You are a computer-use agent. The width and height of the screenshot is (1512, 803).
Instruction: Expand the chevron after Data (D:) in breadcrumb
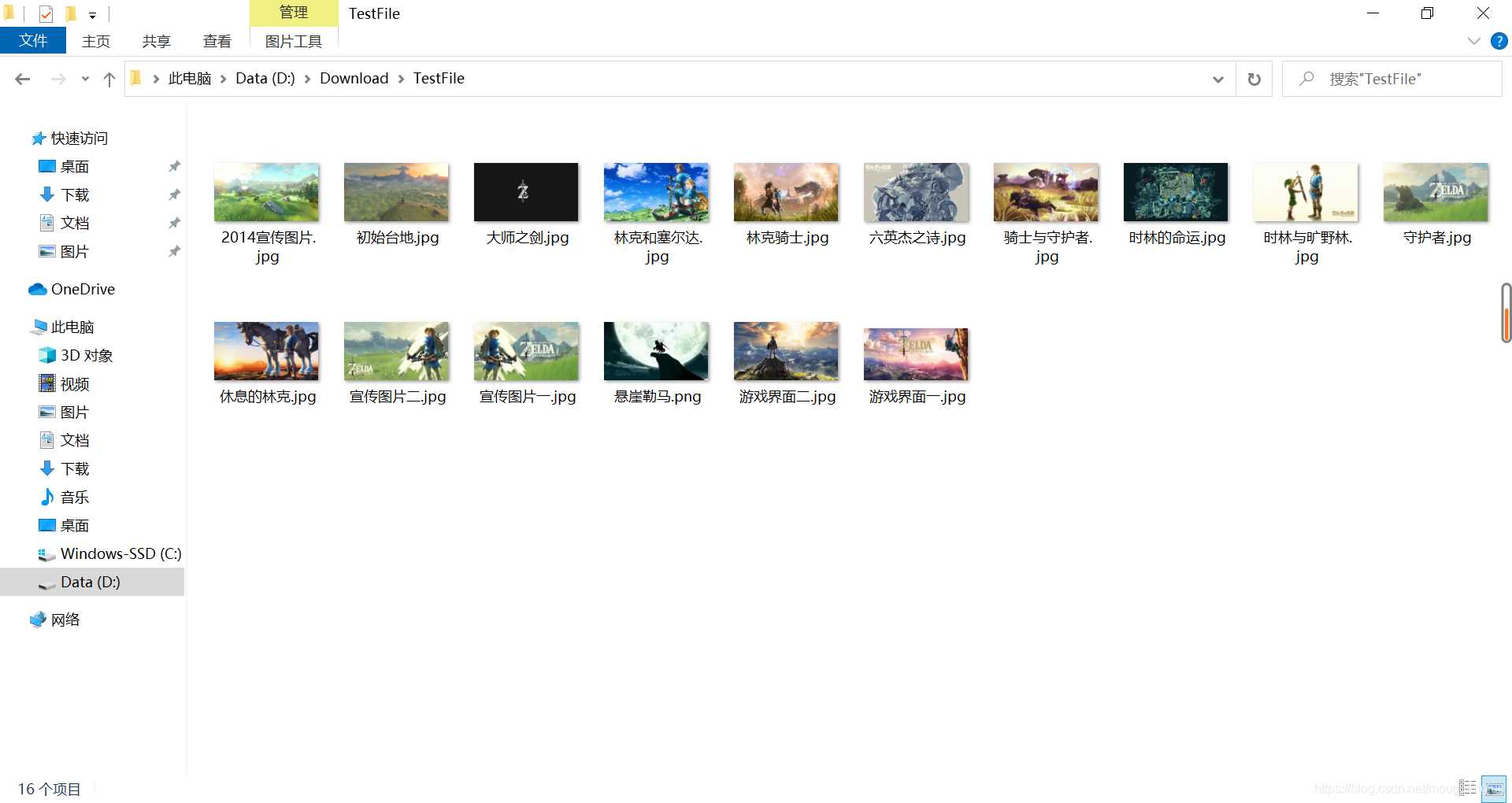[x=307, y=79]
